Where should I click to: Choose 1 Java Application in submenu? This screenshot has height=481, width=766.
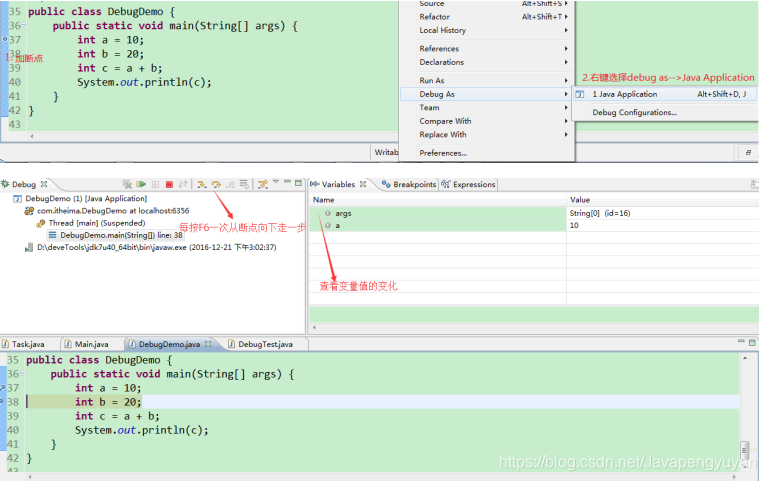(665, 94)
